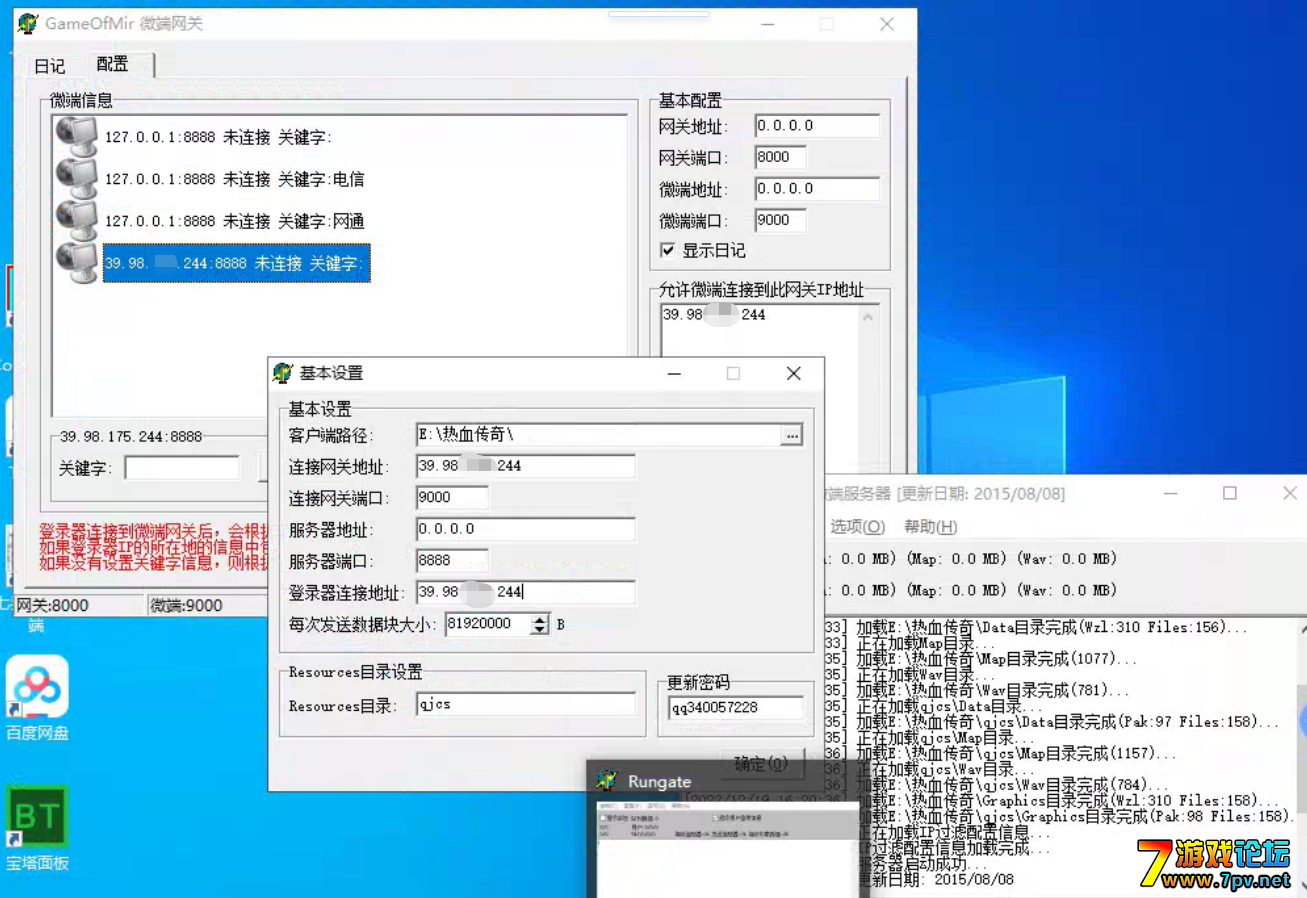This screenshot has width=1307, height=898.
Task: Open 宝塔面板 desktop icon
Action: 38,828
